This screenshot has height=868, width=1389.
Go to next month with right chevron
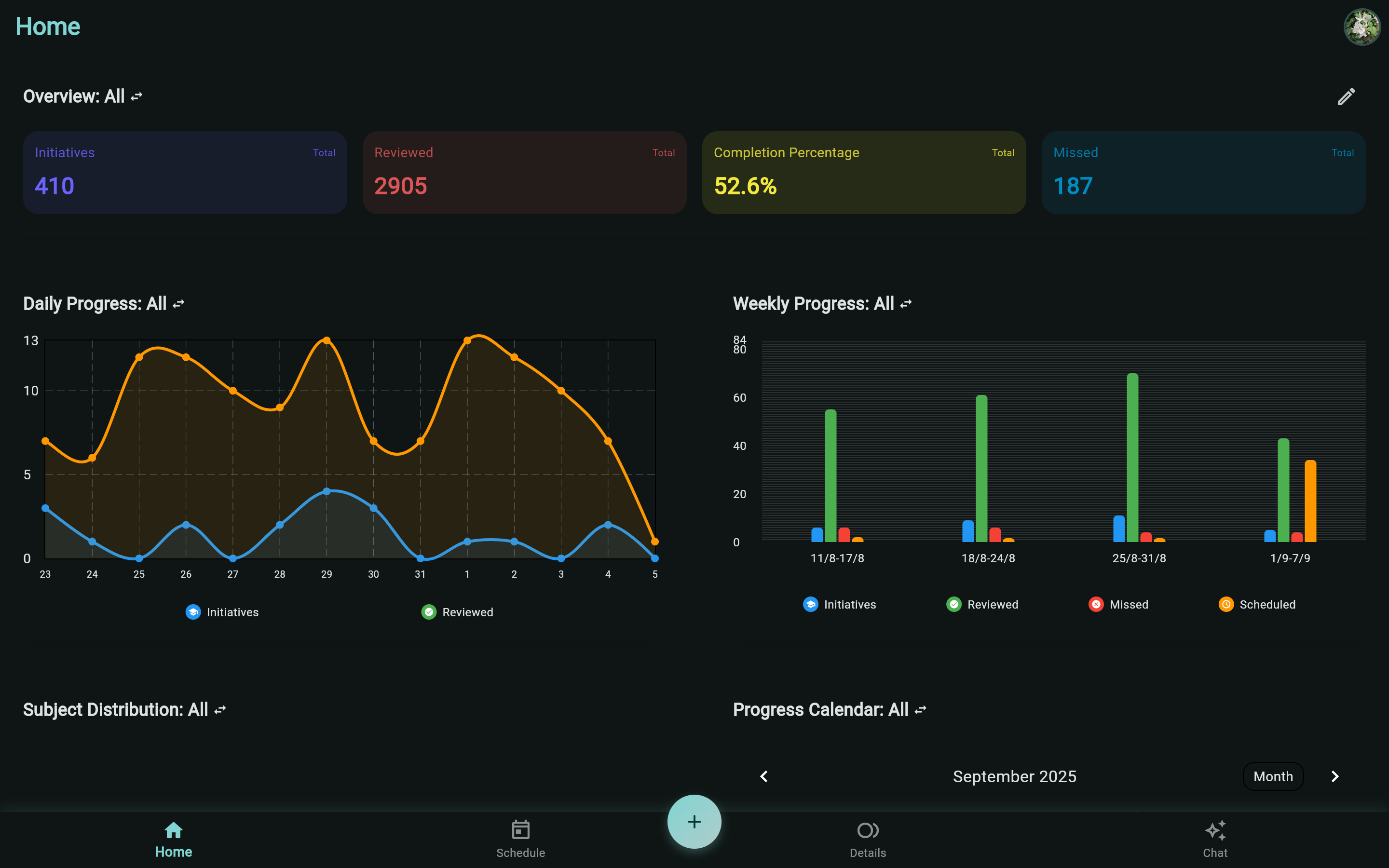[x=1335, y=776]
